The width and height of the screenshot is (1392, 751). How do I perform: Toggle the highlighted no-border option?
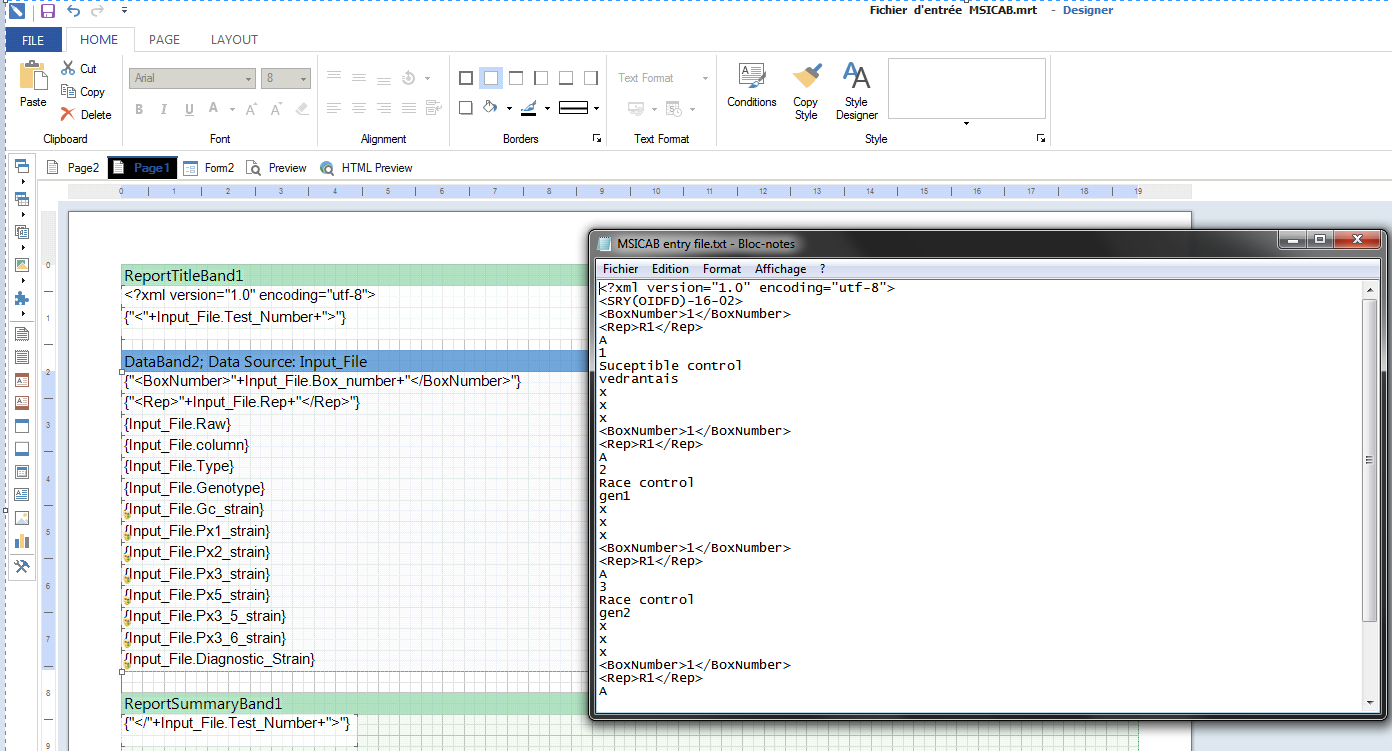point(490,78)
